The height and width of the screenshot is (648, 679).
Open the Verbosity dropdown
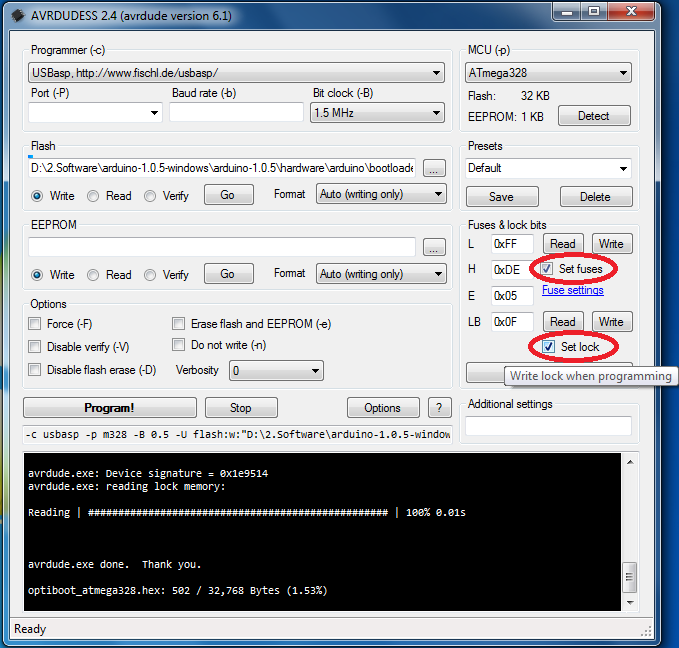pyautogui.click(x=276, y=371)
